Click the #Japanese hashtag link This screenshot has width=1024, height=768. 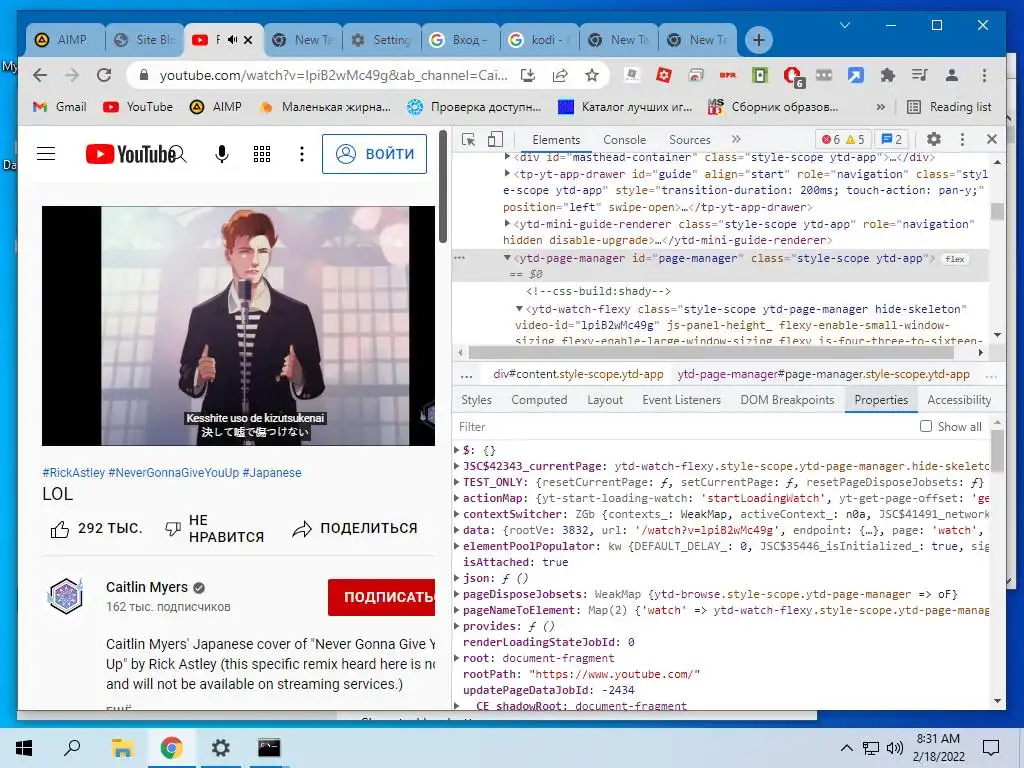[x=272, y=473]
